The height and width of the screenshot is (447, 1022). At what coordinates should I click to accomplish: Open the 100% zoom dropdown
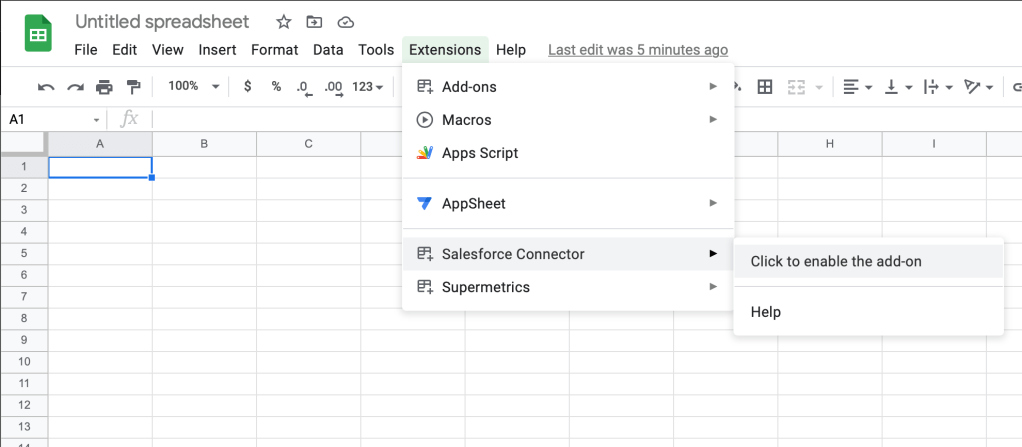(193, 87)
